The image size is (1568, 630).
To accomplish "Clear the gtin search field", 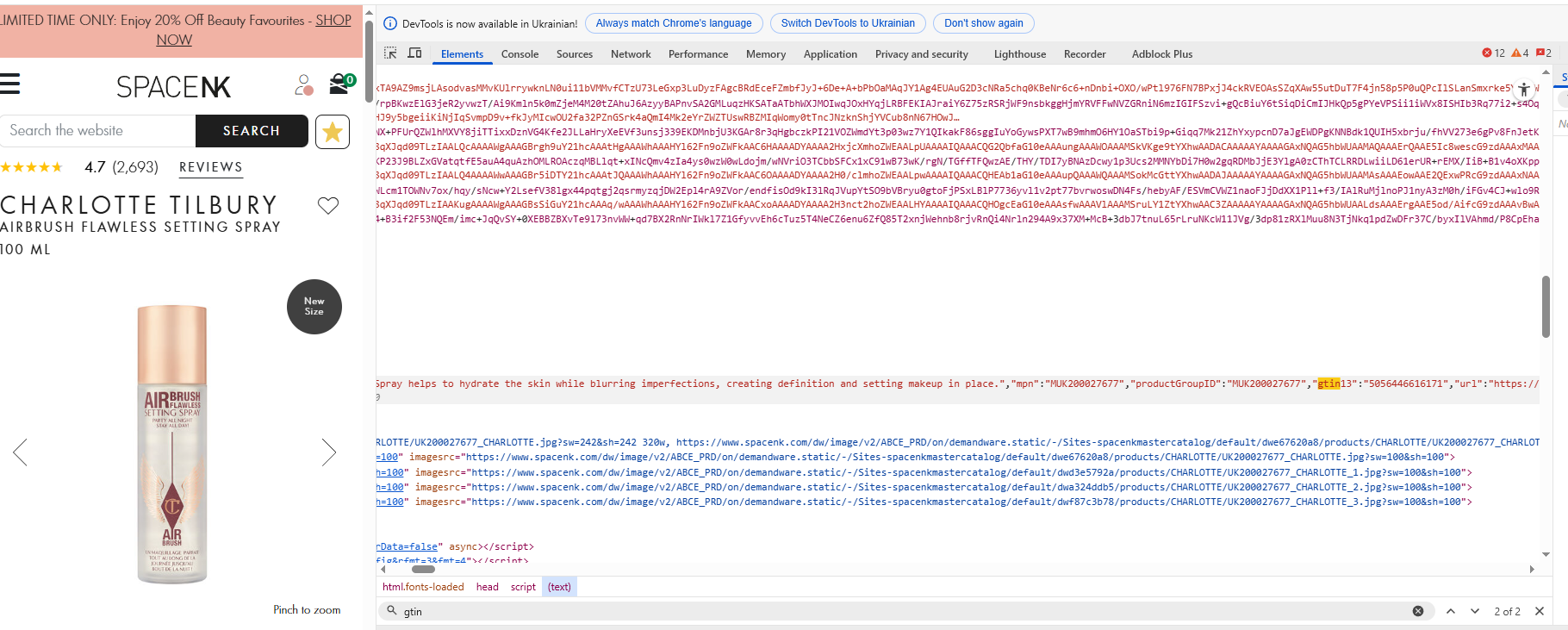I will click(1418, 611).
